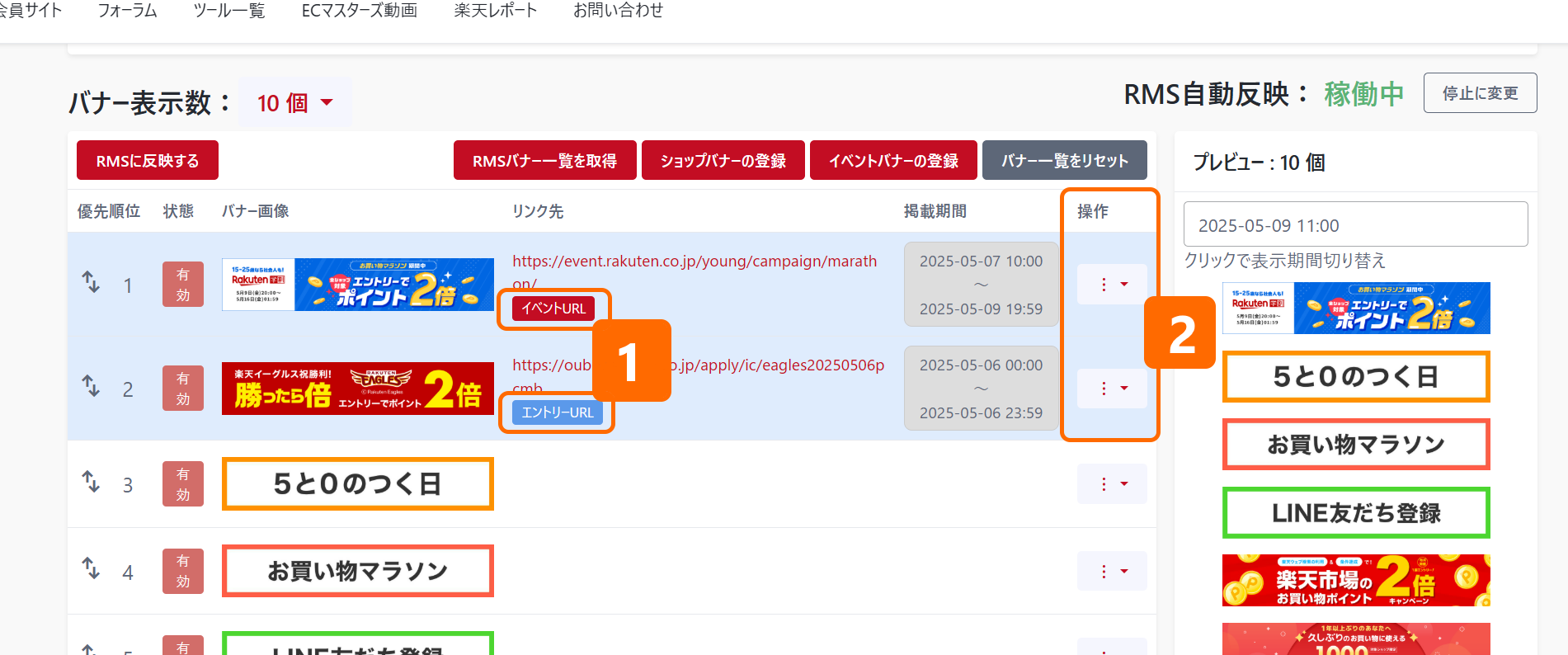Click the 掲載期間 column header
Screen dimensions: 1568x655
[935, 211]
